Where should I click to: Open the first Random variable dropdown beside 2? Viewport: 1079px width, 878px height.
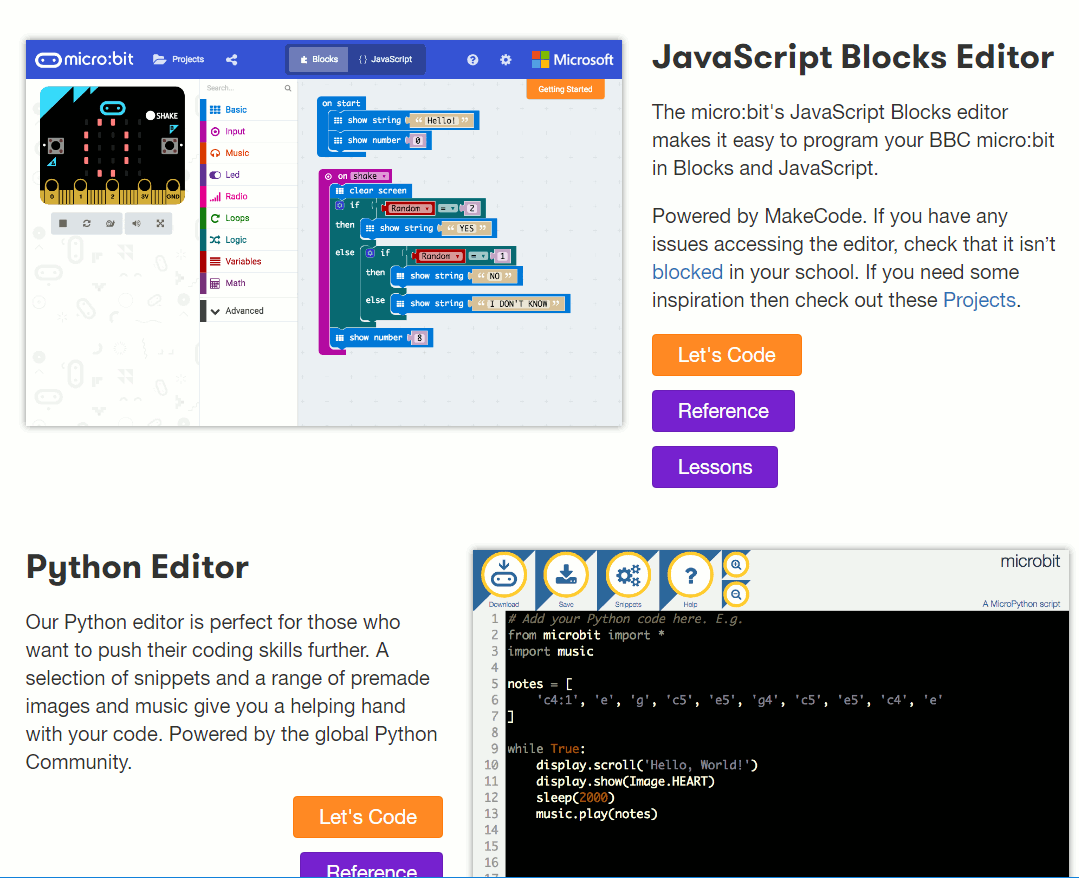(409, 208)
